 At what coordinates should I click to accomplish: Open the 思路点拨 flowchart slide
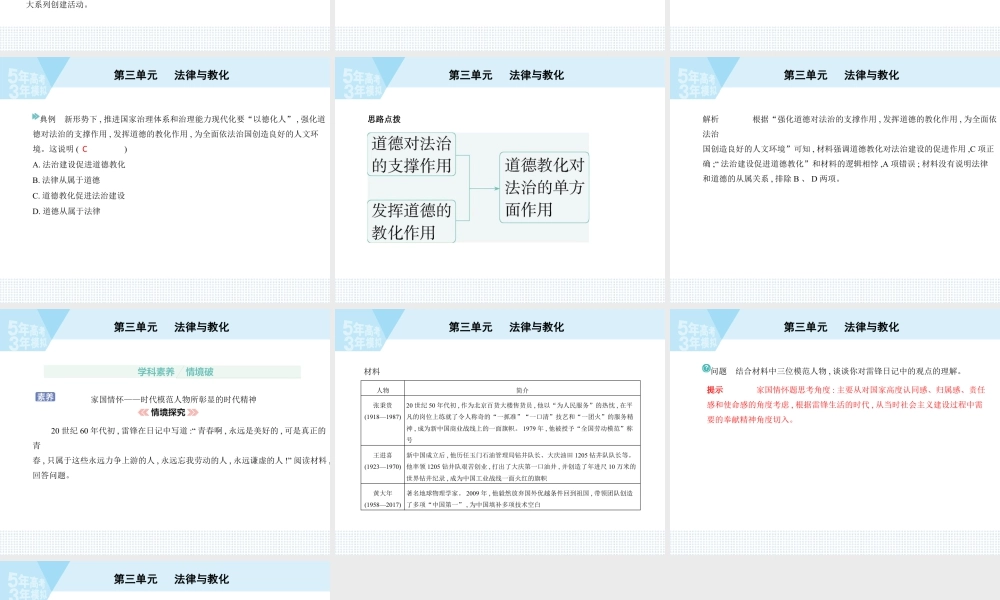tap(500, 179)
